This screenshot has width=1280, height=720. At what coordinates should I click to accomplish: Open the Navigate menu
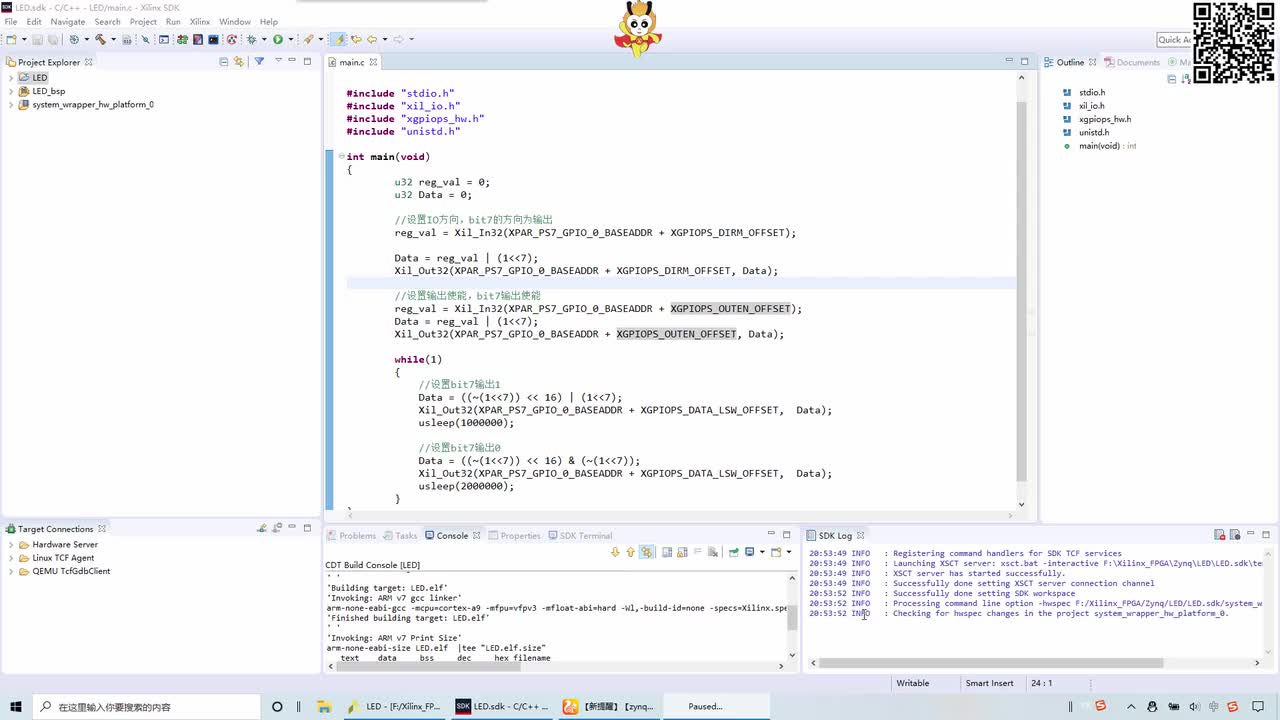pyautogui.click(x=68, y=21)
